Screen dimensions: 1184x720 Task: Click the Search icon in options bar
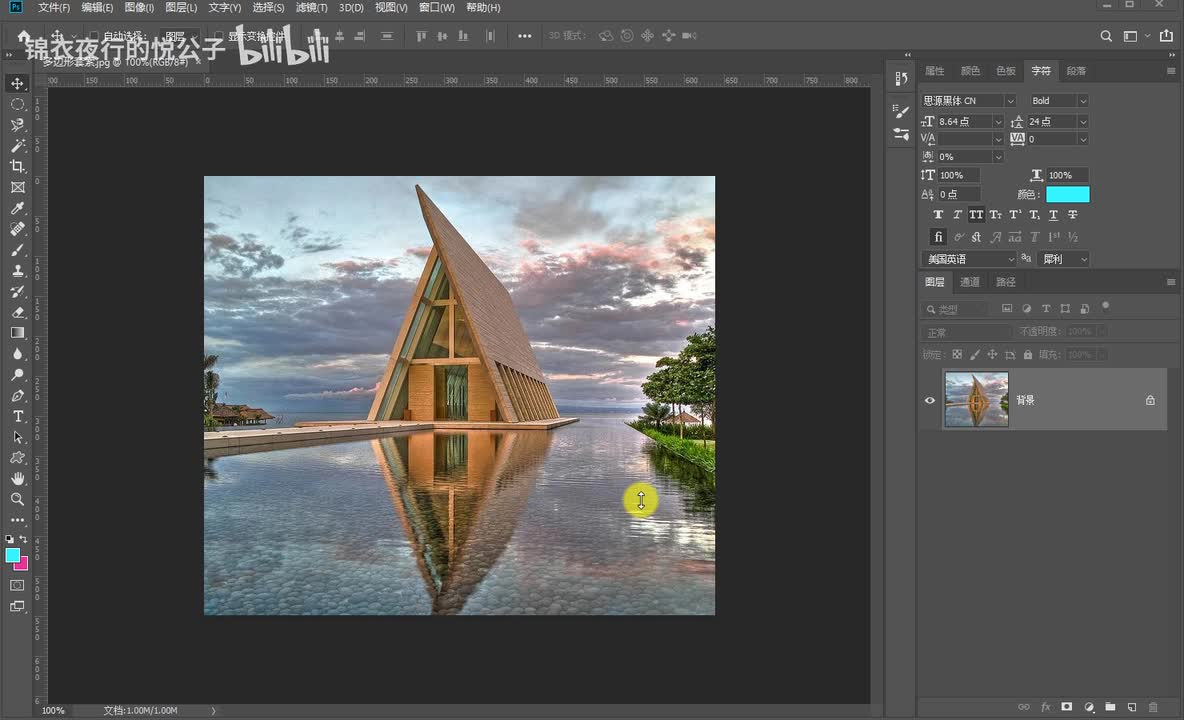pos(1105,36)
